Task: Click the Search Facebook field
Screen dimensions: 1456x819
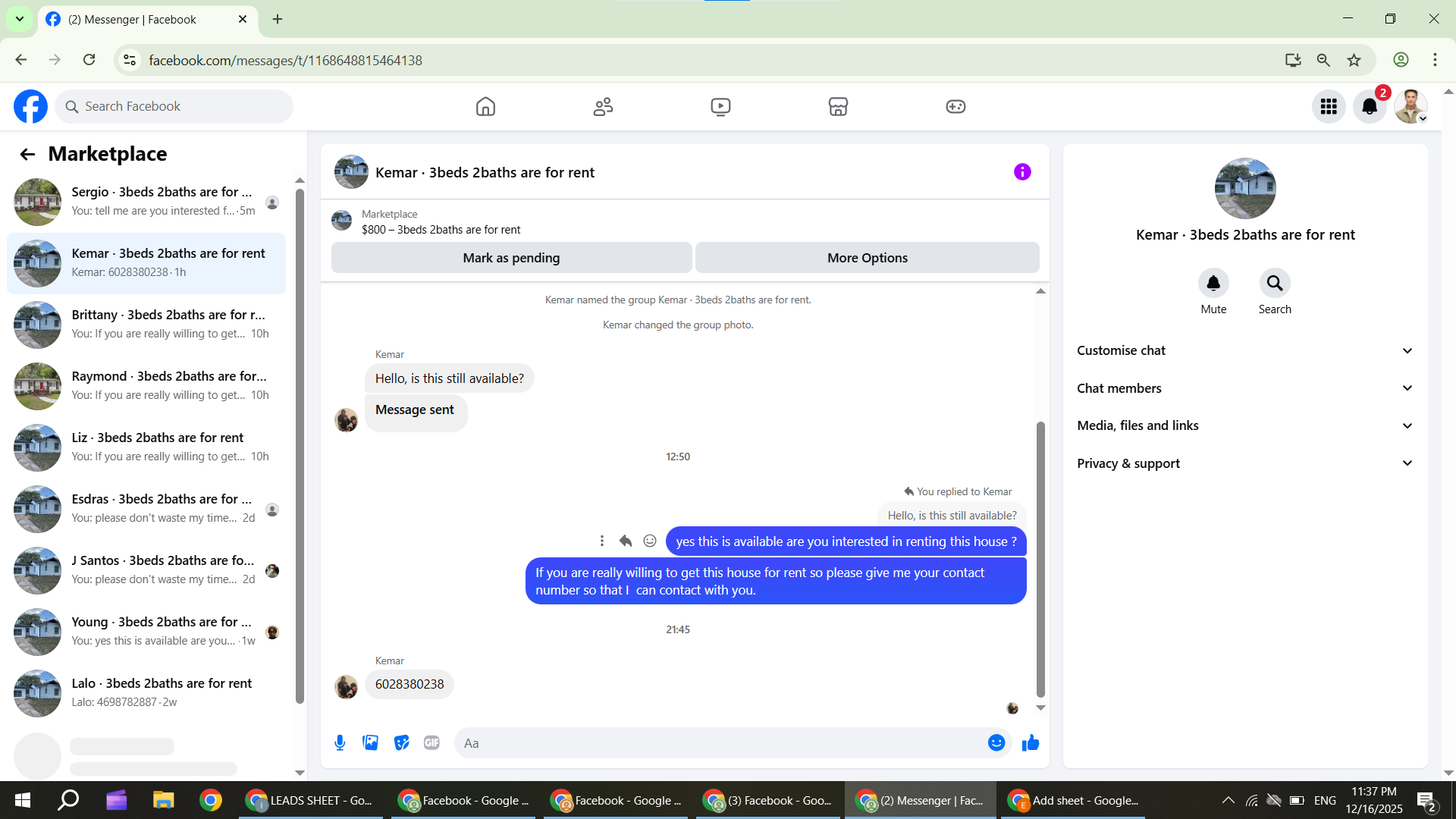Action: click(x=174, y=107)
